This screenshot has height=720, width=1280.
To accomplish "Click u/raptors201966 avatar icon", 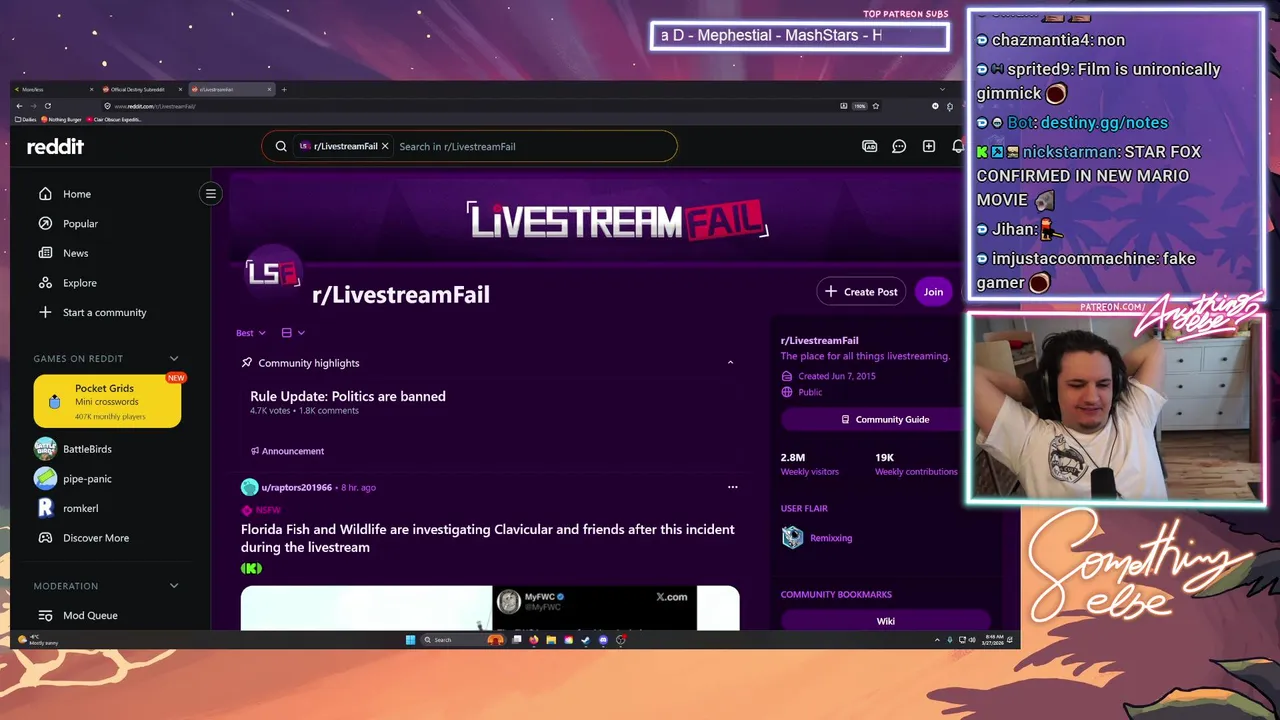I will (x=249, y=487).
